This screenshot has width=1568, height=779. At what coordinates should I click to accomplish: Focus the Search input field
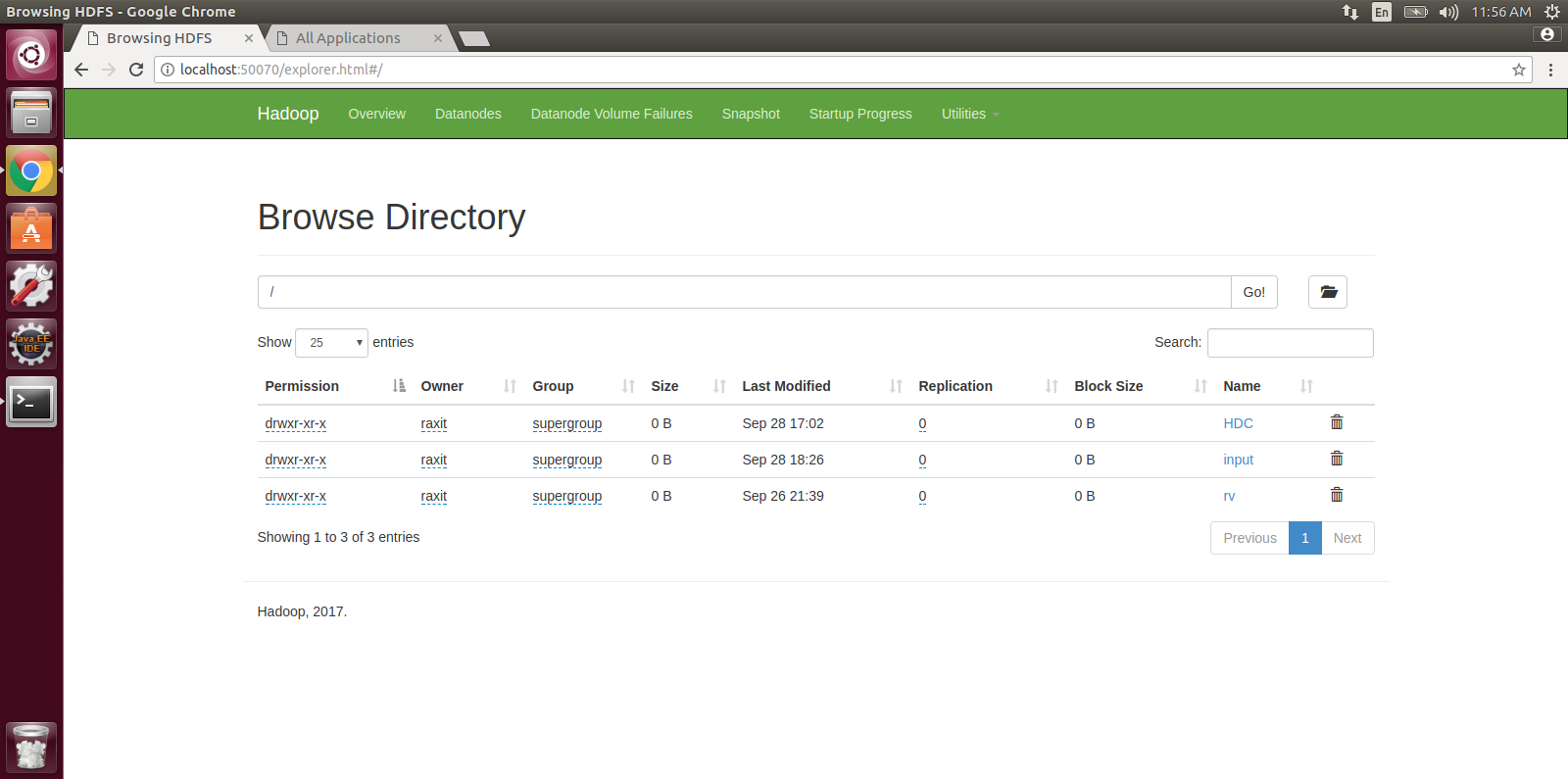[1291, 343]
